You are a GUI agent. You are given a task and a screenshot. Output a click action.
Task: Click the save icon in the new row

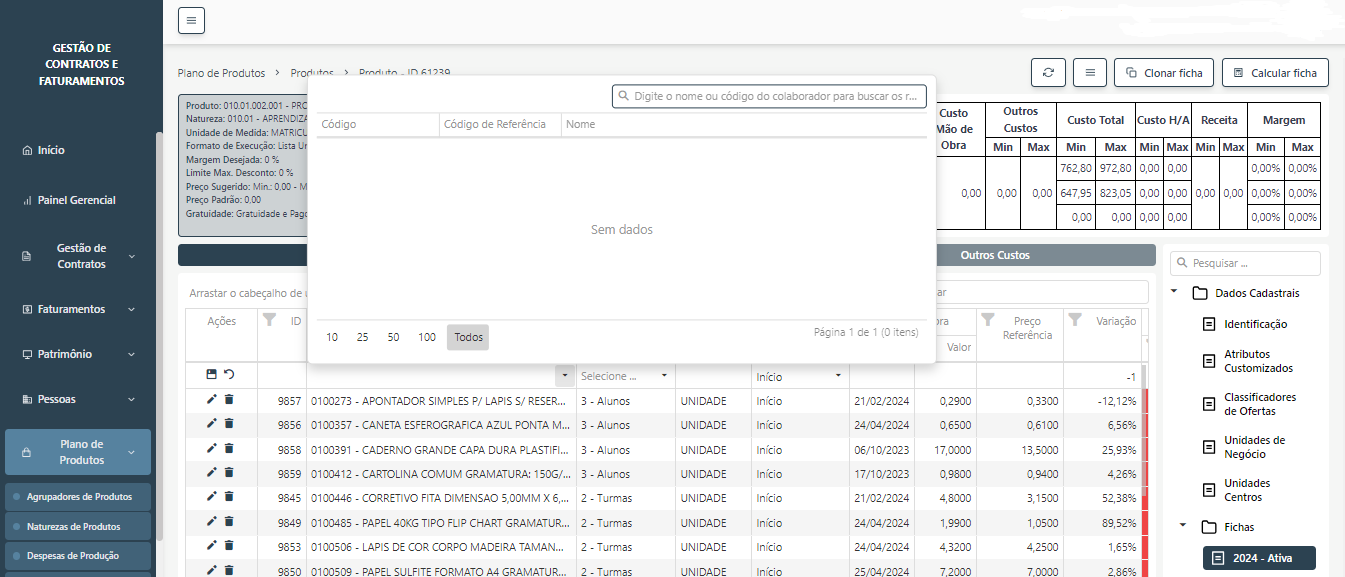211,374
